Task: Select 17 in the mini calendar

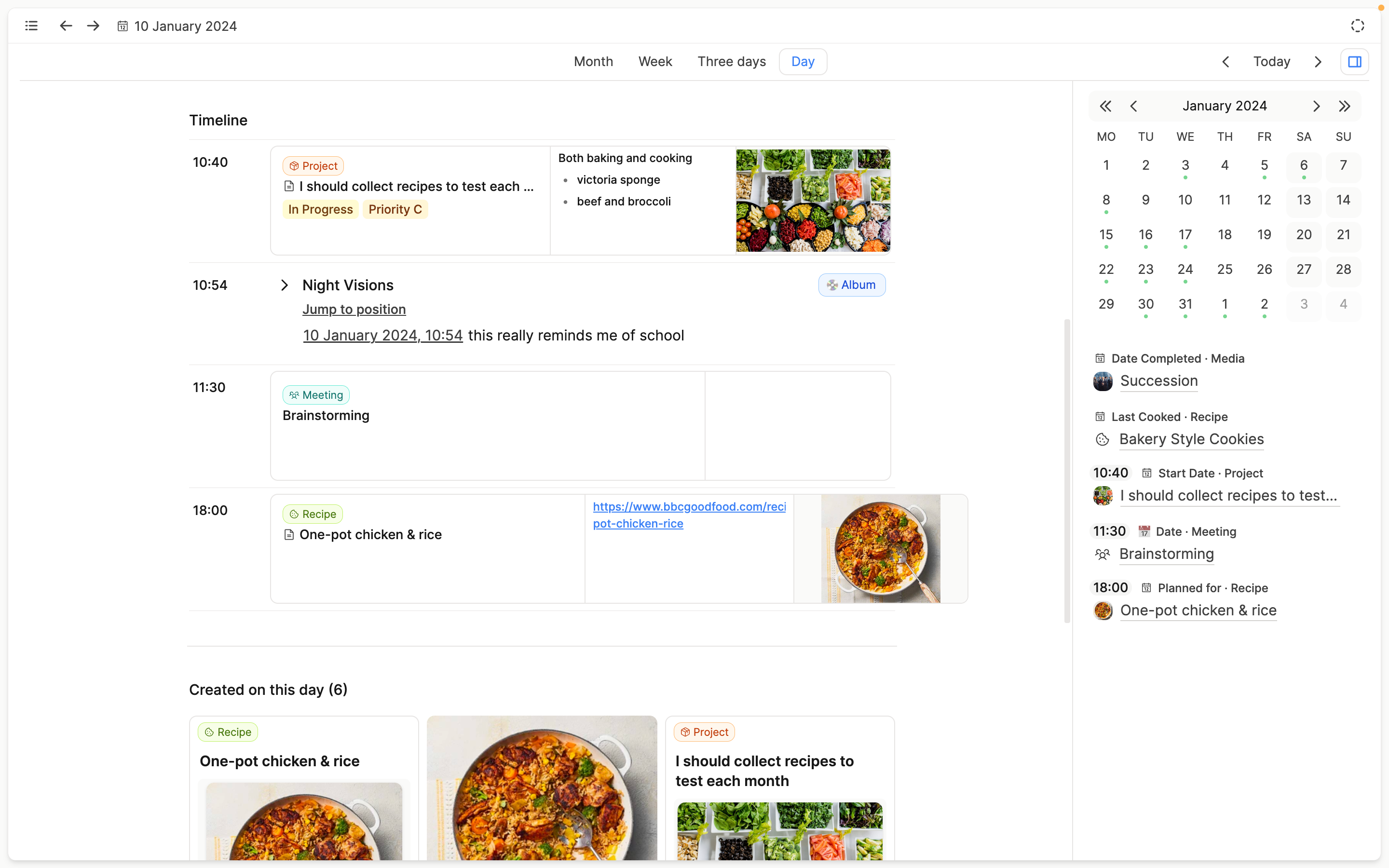Action: pyautogui.click(x=1185, y=235)
